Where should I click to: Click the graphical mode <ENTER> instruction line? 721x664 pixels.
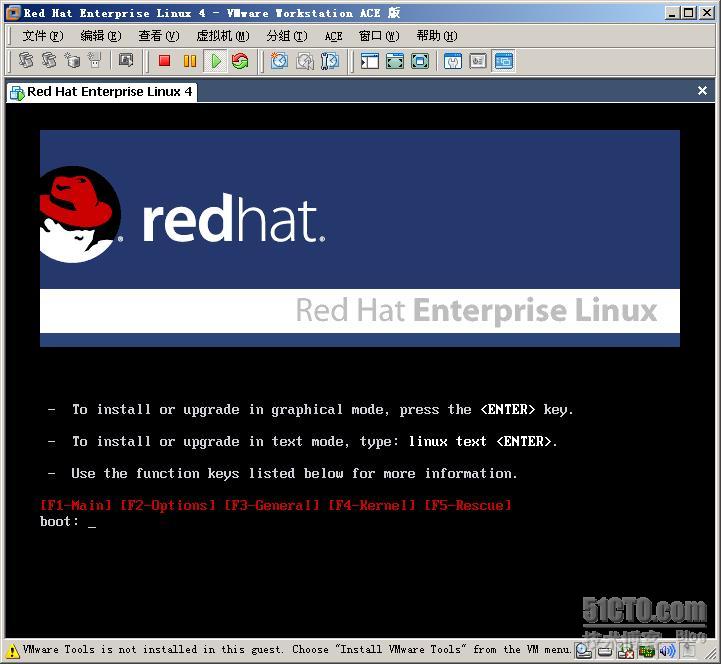[310, 410]
